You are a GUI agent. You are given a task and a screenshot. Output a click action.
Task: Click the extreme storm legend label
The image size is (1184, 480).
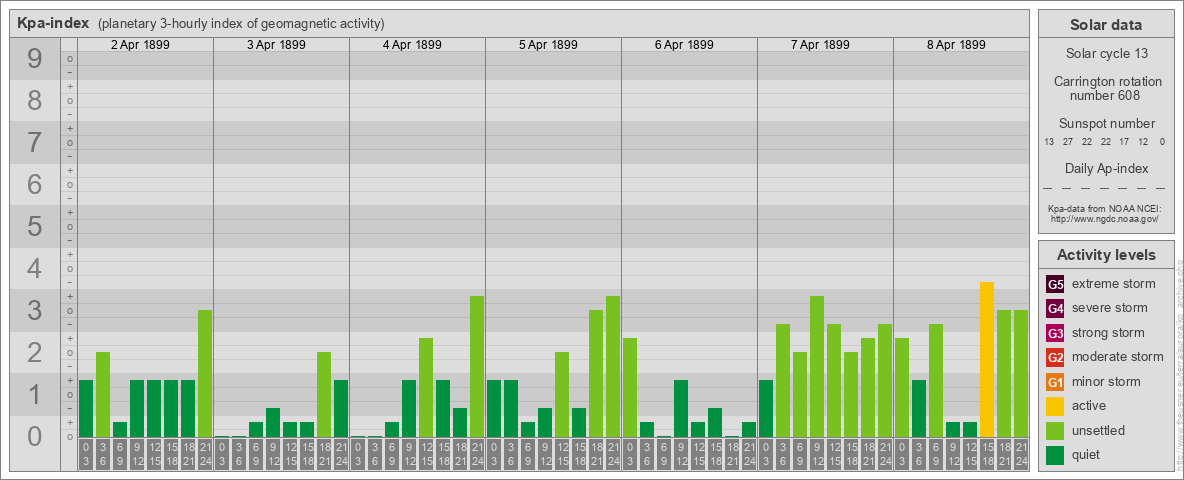point(1114,284)
